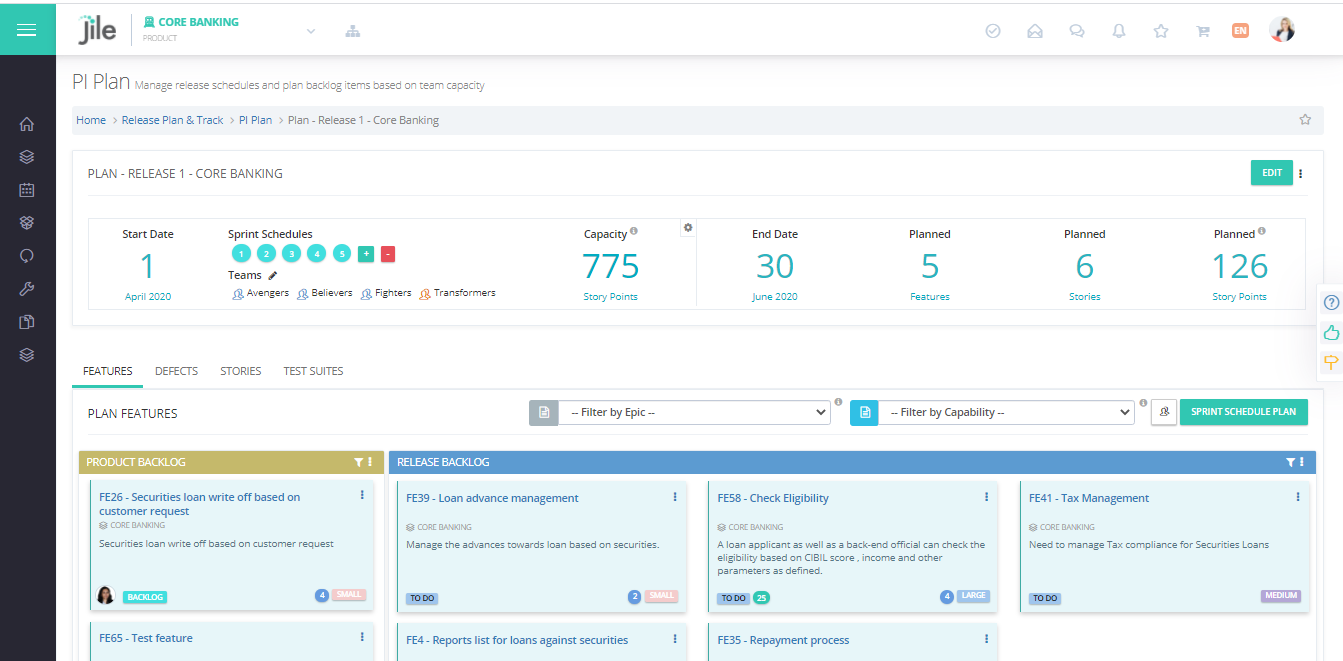Select sprint schedule 5 circle
Image resolution: width=1343 pixels, height=661 pixels.
coord(342,254)
